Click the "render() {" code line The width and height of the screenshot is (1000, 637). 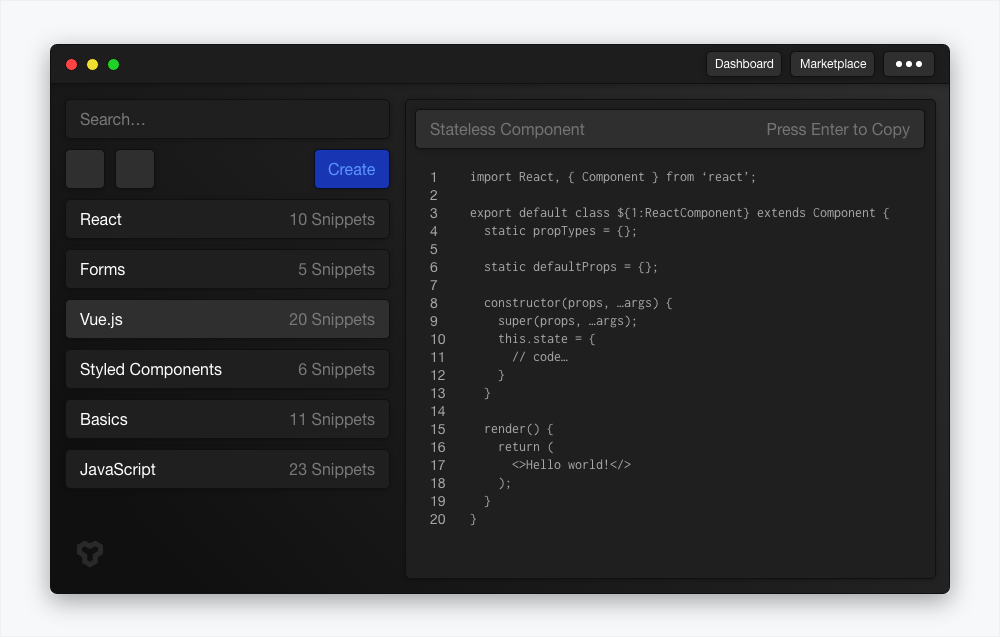[518, 429]
